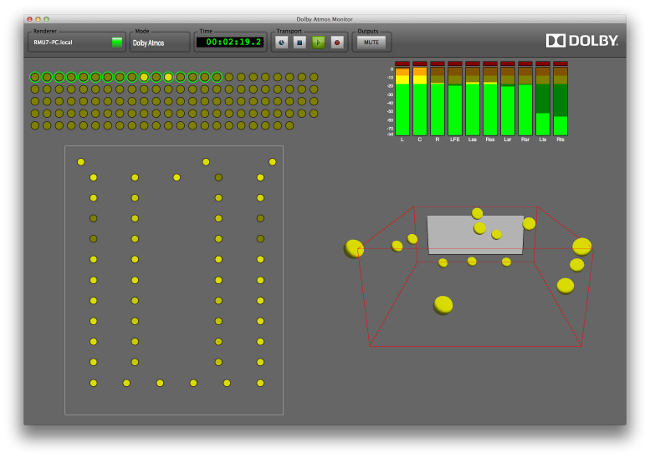Click the Outputs group label
The width and height of the screenshot is (650, 458).
368,31
